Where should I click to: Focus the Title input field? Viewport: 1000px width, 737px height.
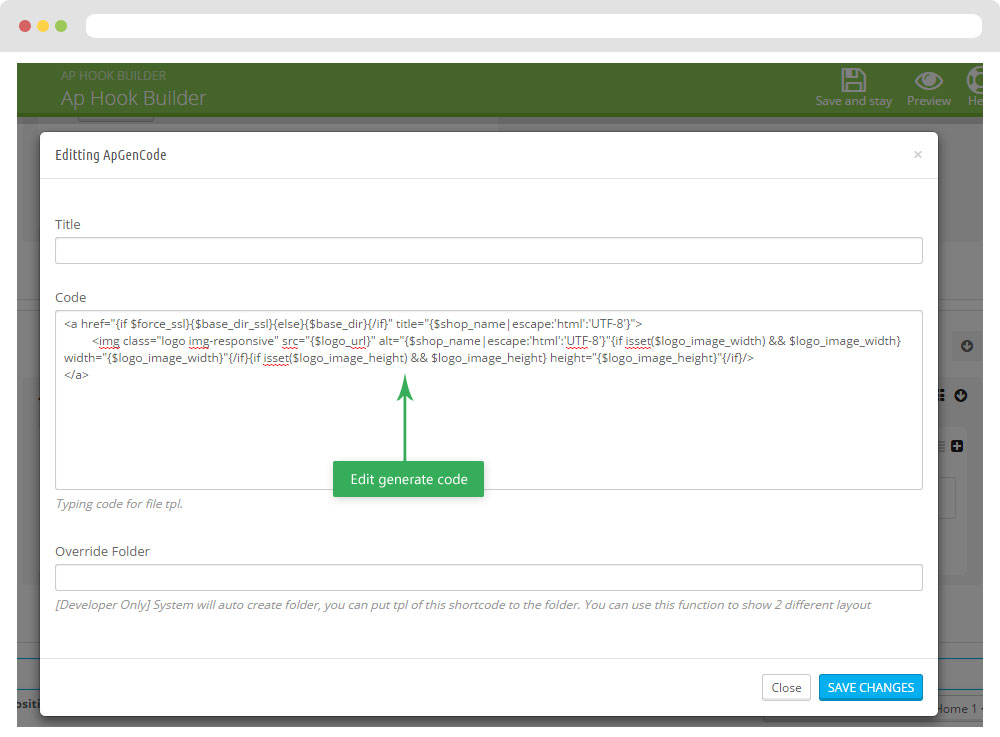(488, 251)
